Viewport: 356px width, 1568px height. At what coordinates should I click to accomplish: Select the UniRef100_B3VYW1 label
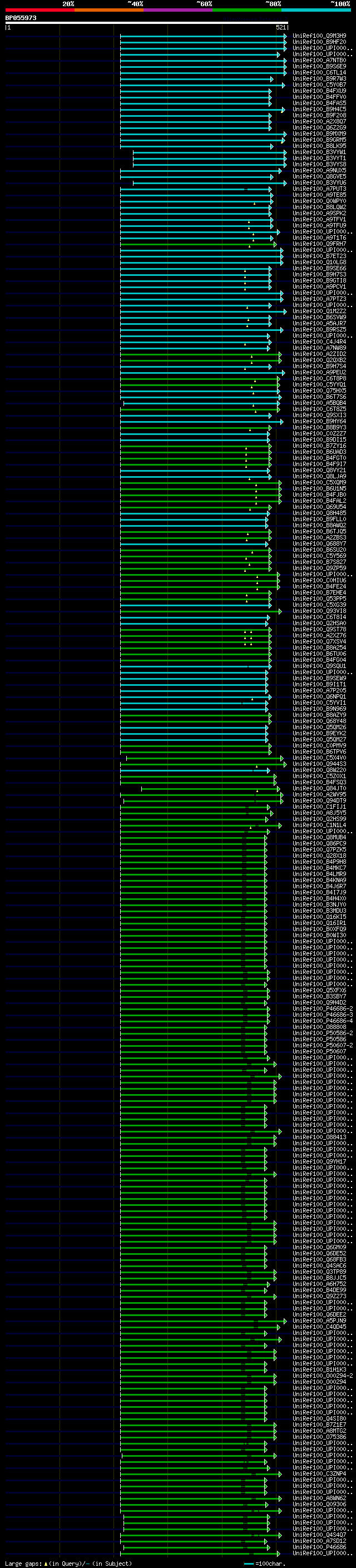[x=319, y=152]
